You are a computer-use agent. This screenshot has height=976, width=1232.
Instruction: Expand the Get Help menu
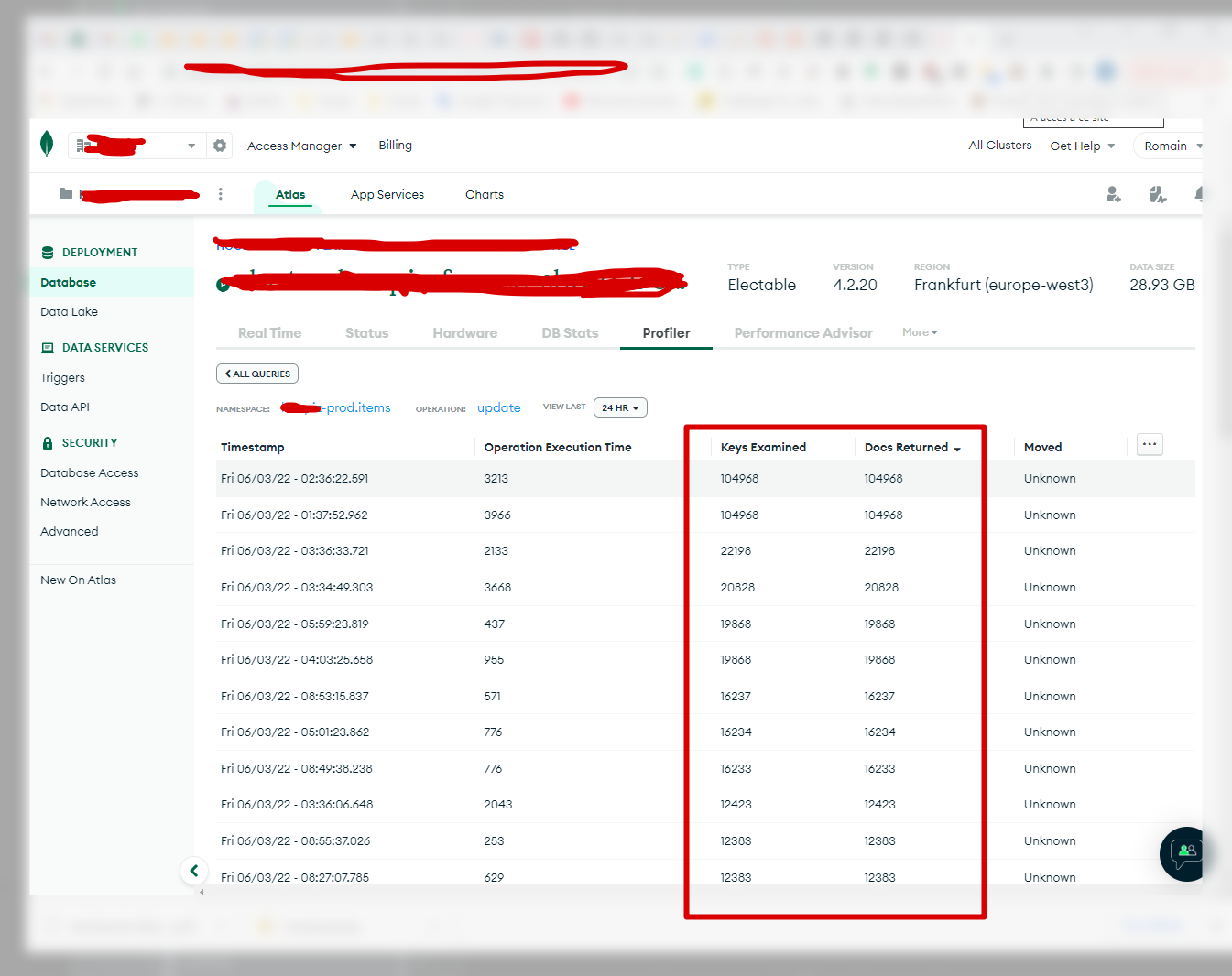(x=1082, y=146)
